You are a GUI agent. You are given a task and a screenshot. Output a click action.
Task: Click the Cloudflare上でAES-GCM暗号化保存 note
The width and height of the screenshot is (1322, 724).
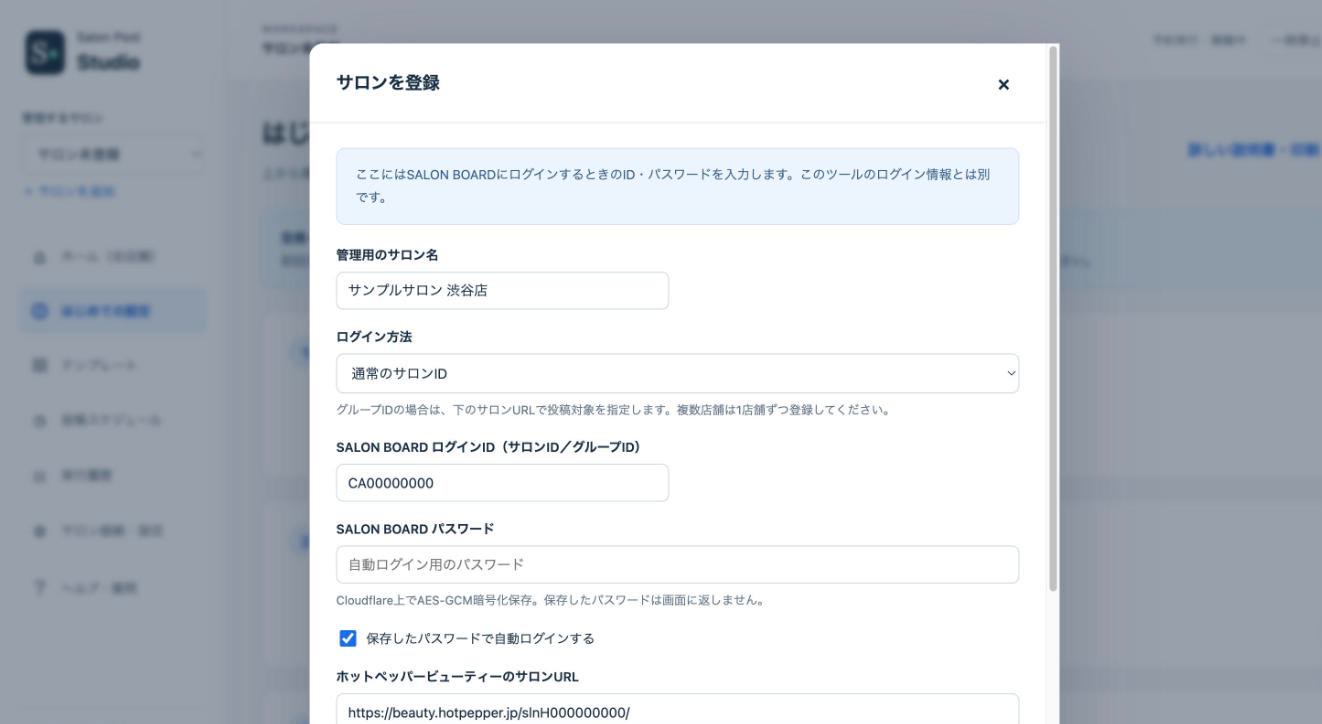click(550, 601)
